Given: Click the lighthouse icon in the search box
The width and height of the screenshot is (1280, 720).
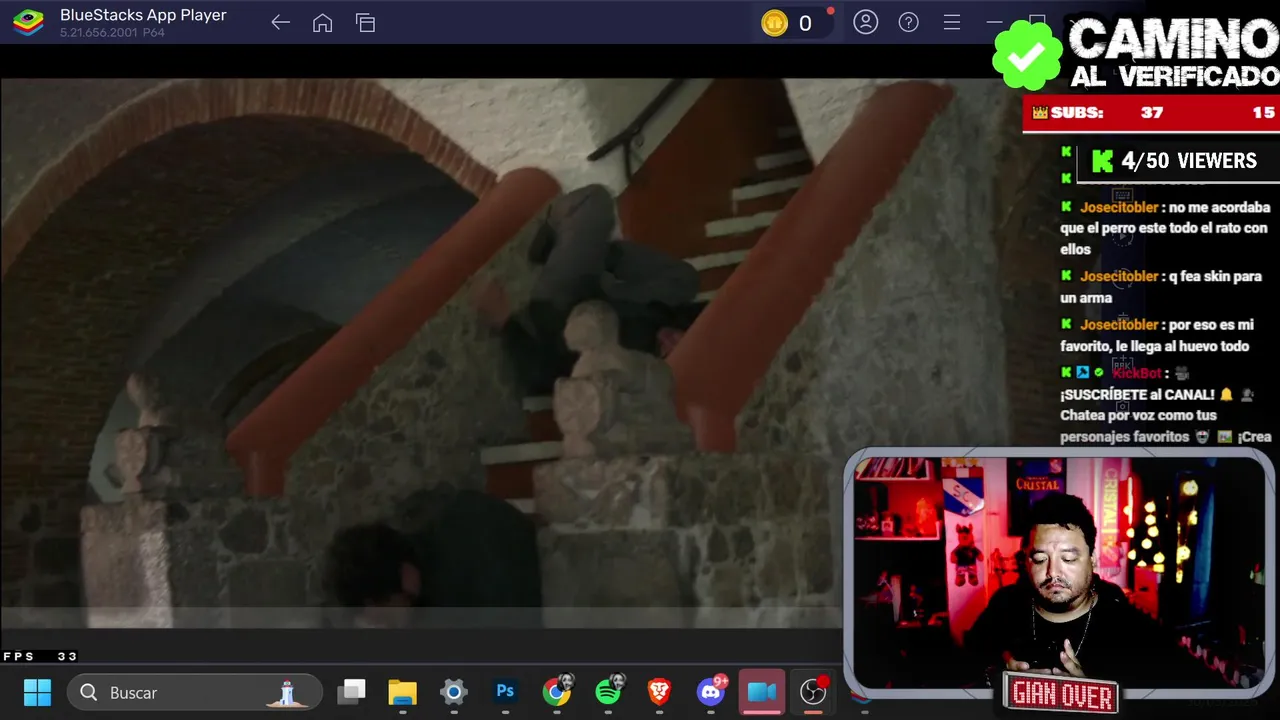Looking at the screenshot, I should pyautogui.click(x=288, y=692).
